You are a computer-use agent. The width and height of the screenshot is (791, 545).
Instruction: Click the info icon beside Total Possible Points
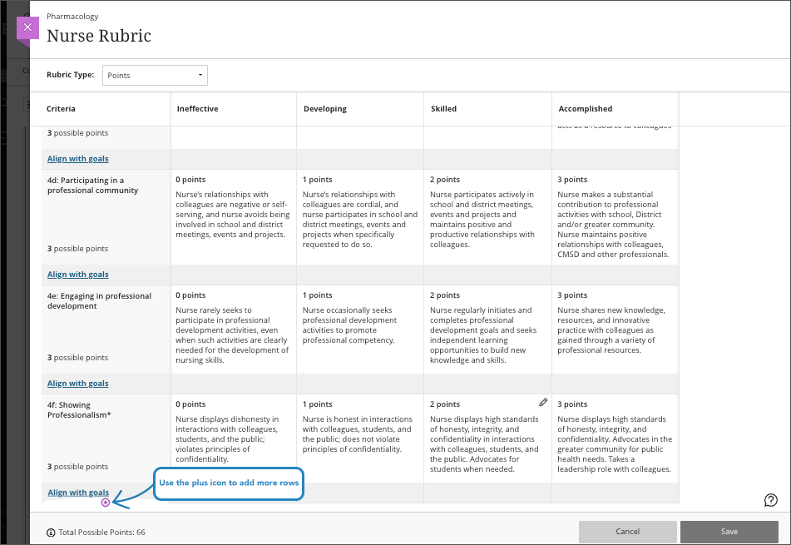51,532
